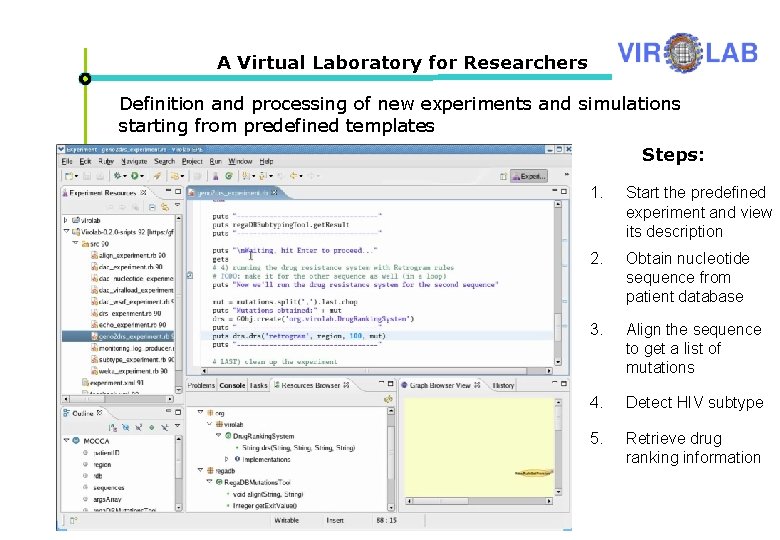This screenshot has height=540, width=780.
Task: Open the Experiment Resources view menu
Action: (x=178, y=205)
